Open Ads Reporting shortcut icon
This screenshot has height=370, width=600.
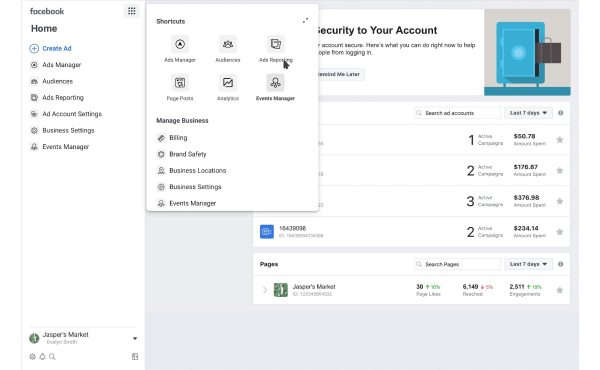(276, 44)
